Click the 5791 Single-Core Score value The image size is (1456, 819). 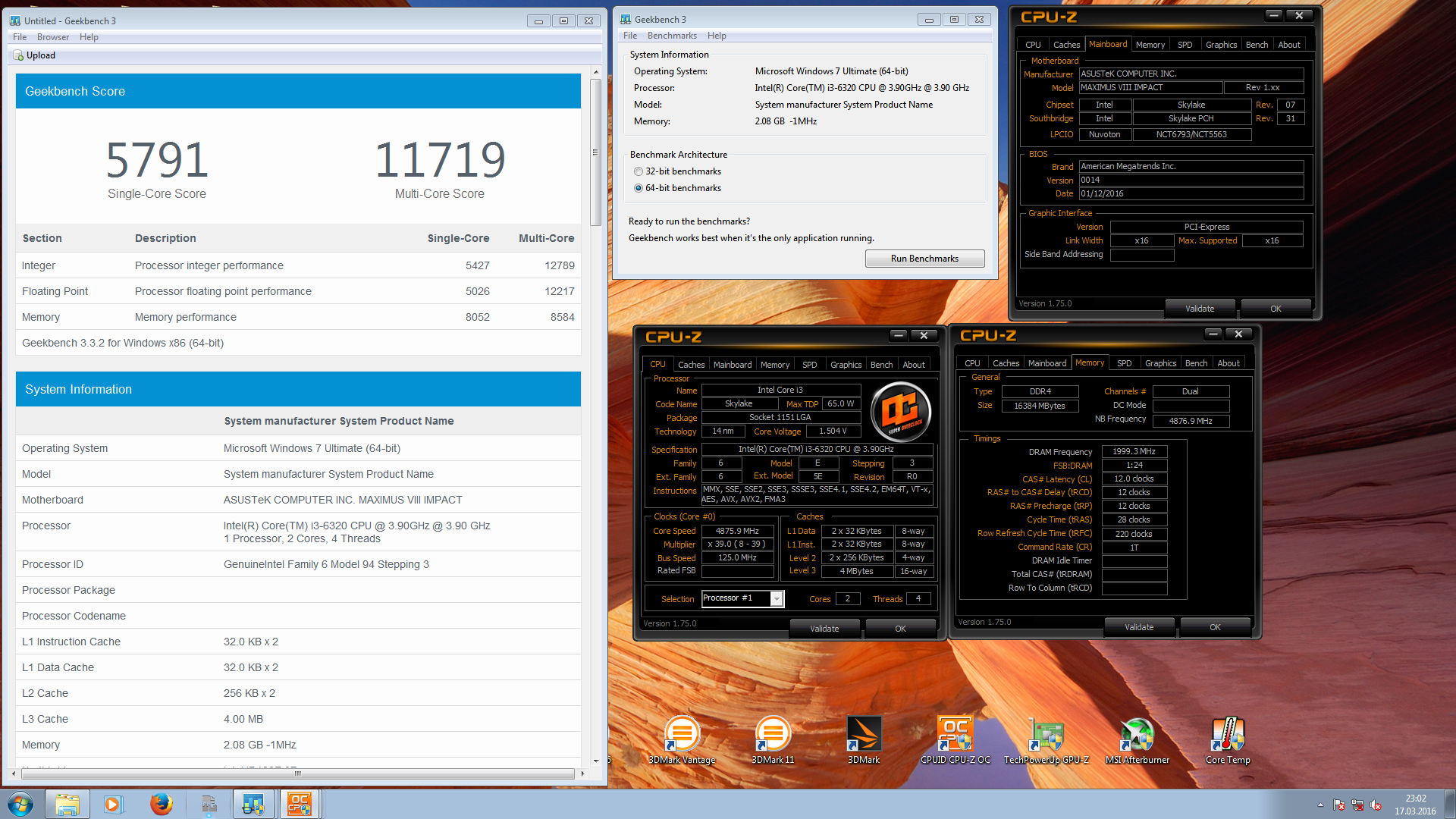click(157, 160)
